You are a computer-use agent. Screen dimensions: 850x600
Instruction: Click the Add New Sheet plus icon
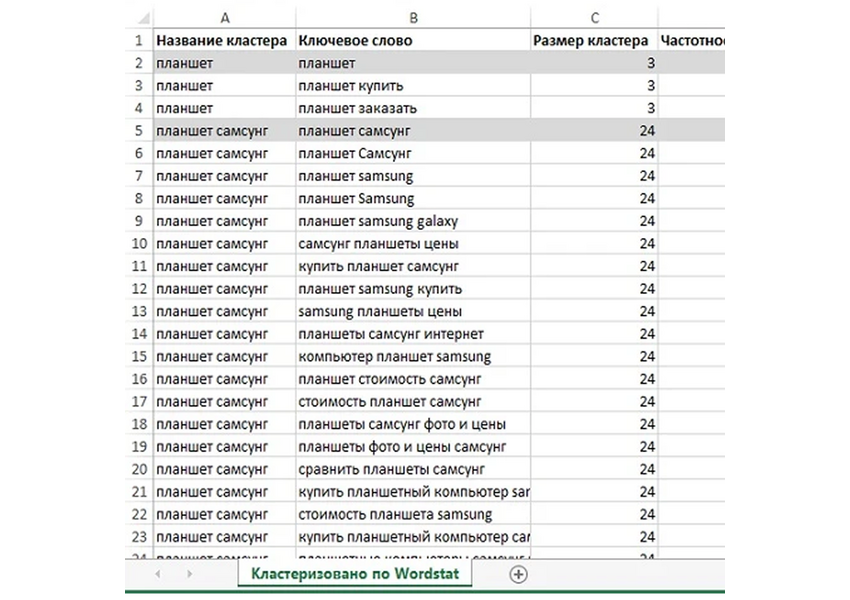[518, 574]
